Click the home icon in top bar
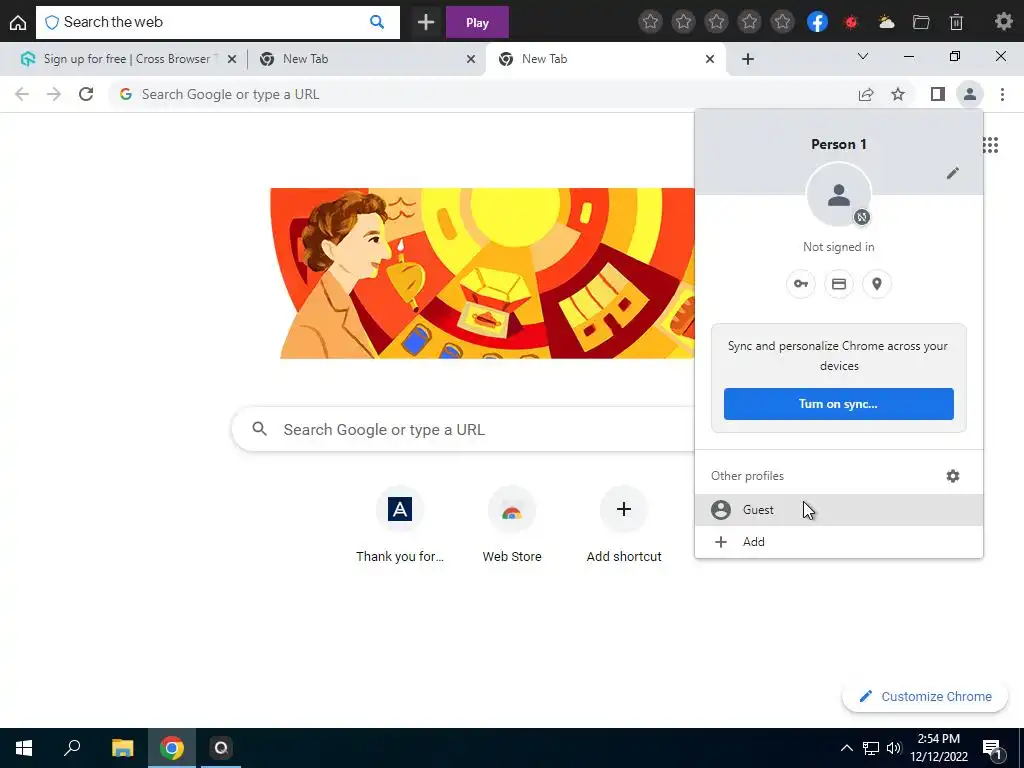 pos(18,22)
